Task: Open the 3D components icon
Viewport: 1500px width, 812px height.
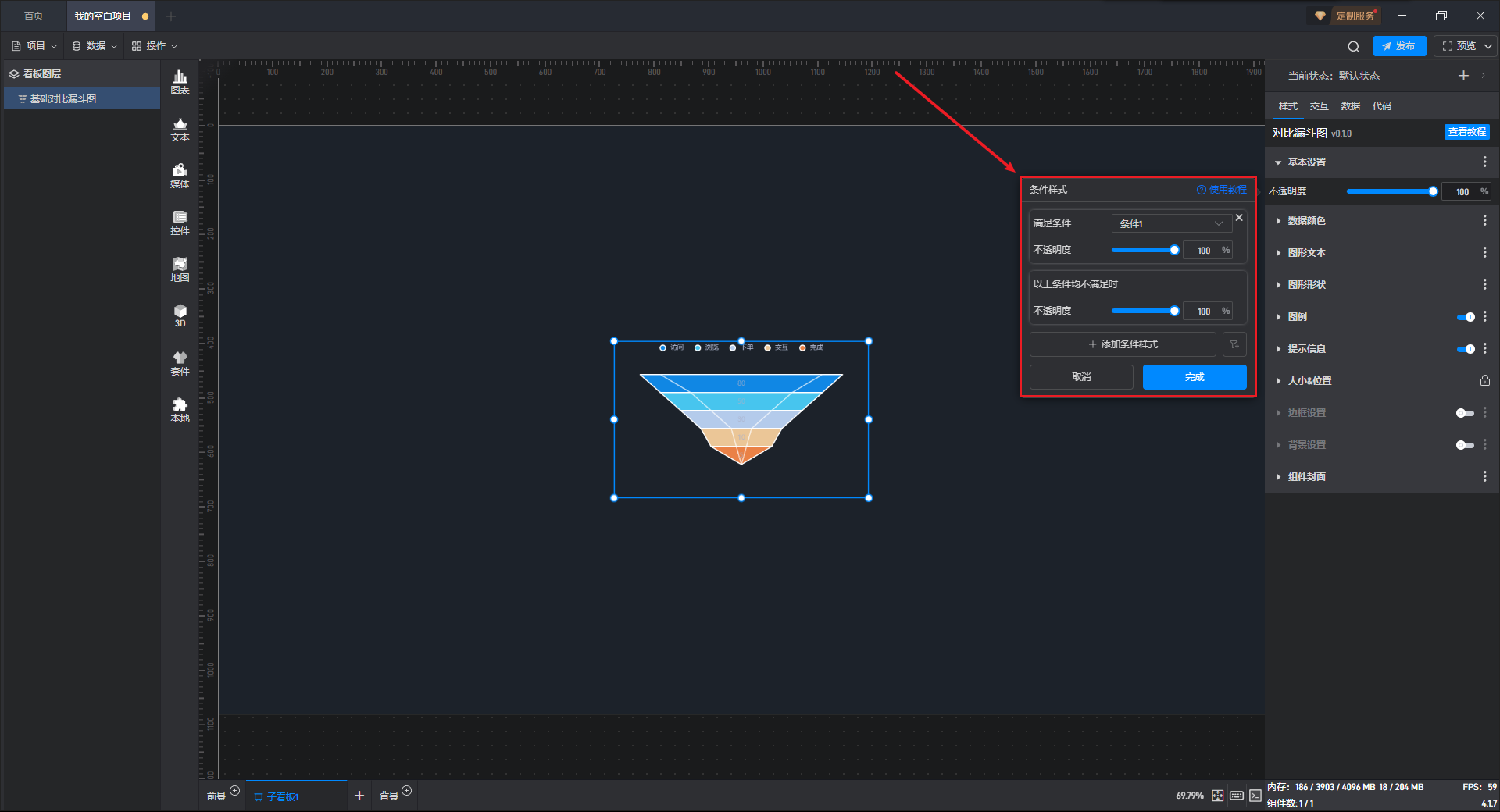Action: tap(180, 315)
